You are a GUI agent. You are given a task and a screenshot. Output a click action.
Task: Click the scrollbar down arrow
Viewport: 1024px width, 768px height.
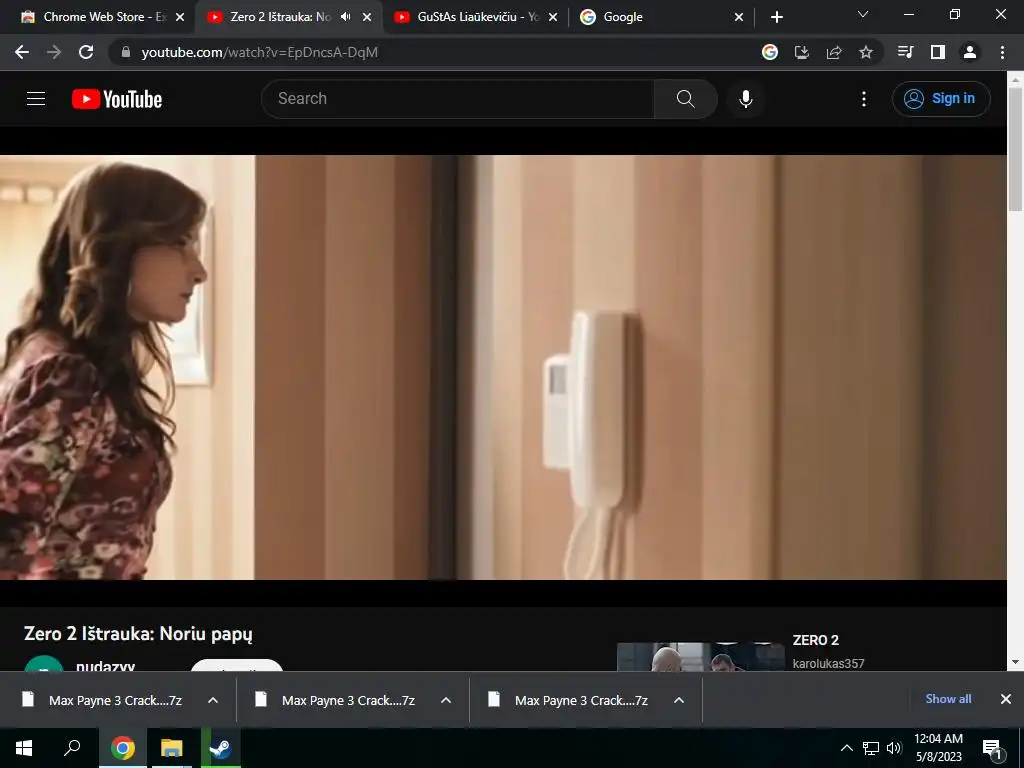click(1015, 662)
